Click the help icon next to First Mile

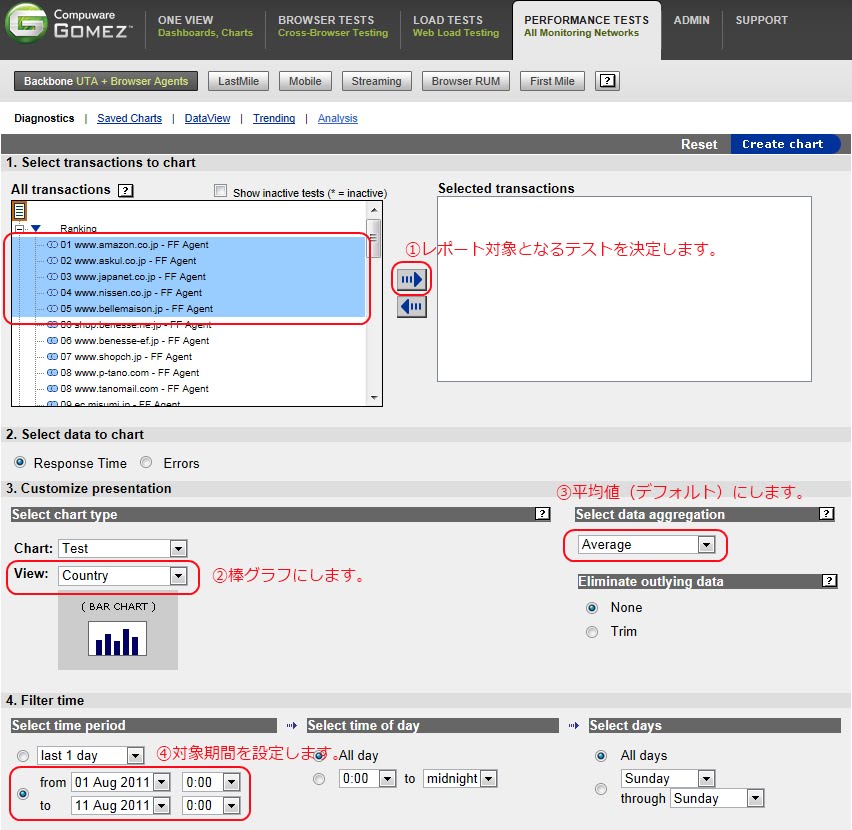607,81
